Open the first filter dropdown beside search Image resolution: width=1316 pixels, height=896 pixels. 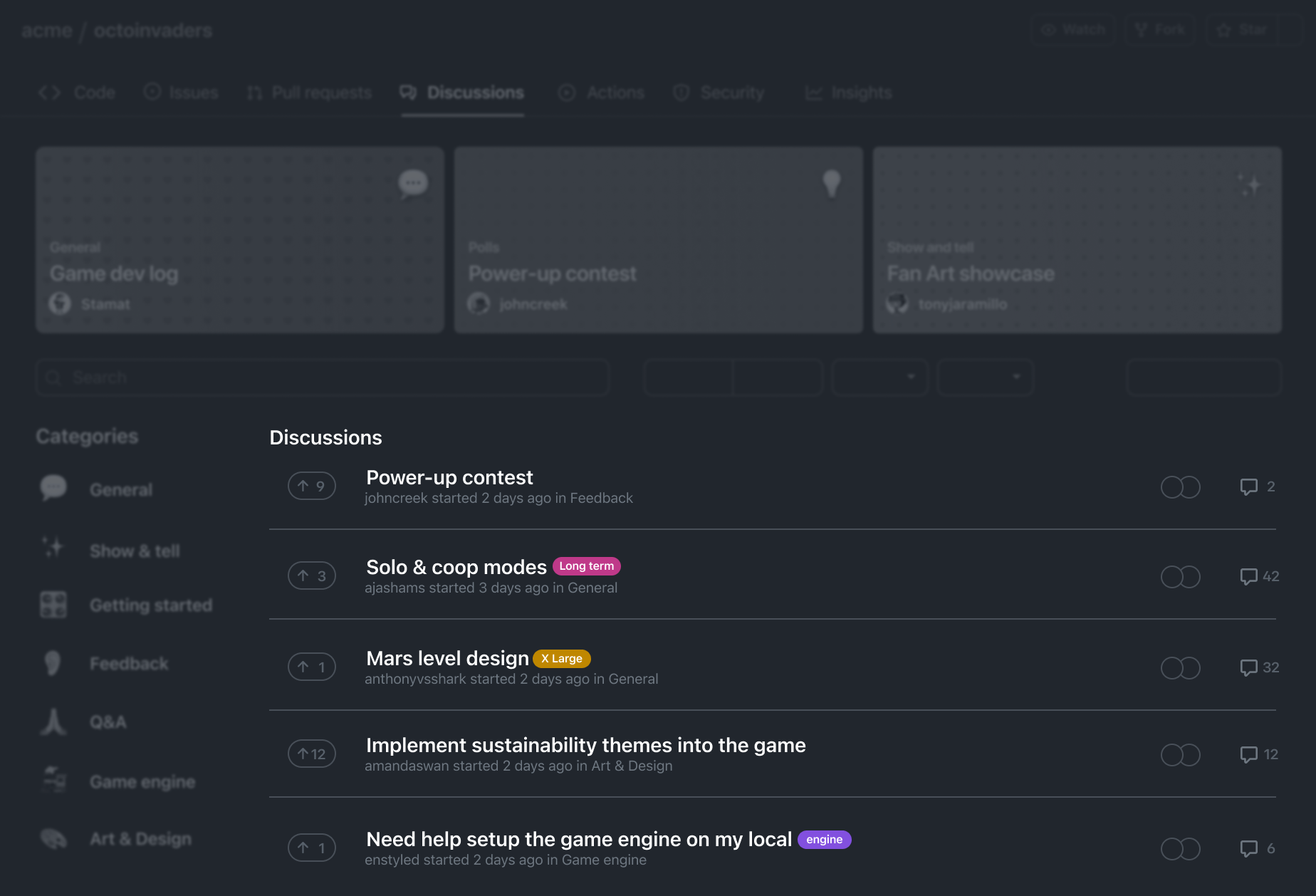point(879,377)
